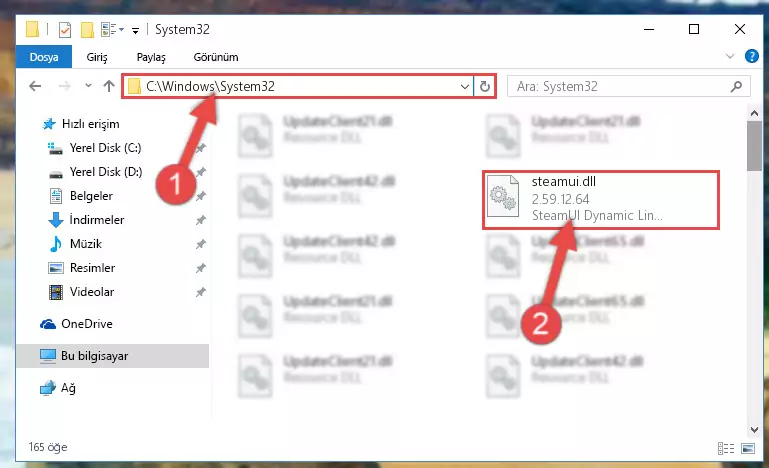The height and width of the screenshot is (468, 769).
Task: Open the Görünüm ribbon tab
Action: click(216, 57)
